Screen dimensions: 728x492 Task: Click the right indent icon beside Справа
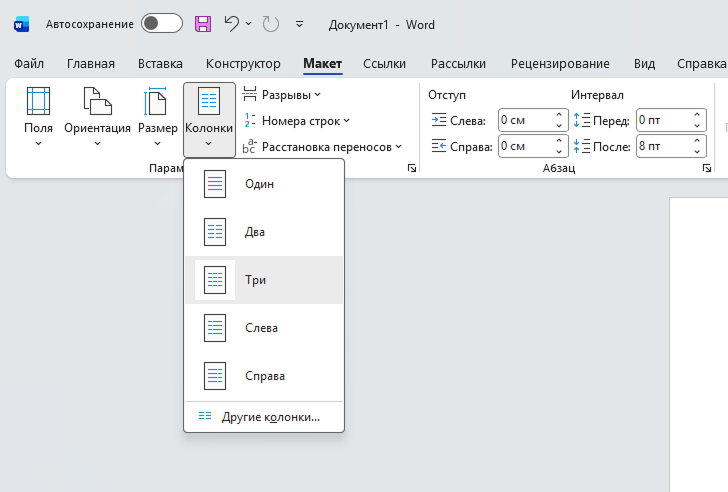(438, 146)
